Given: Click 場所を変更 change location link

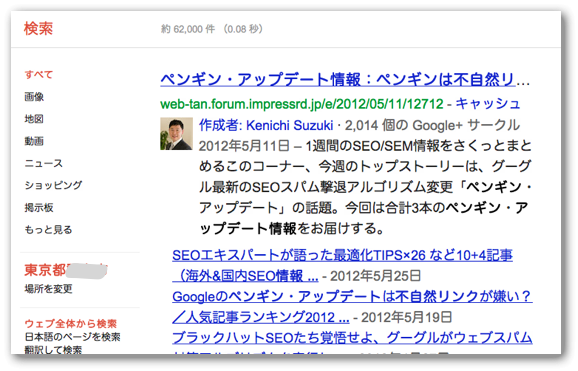Looking at the screenshot, I should click(48, 288).
